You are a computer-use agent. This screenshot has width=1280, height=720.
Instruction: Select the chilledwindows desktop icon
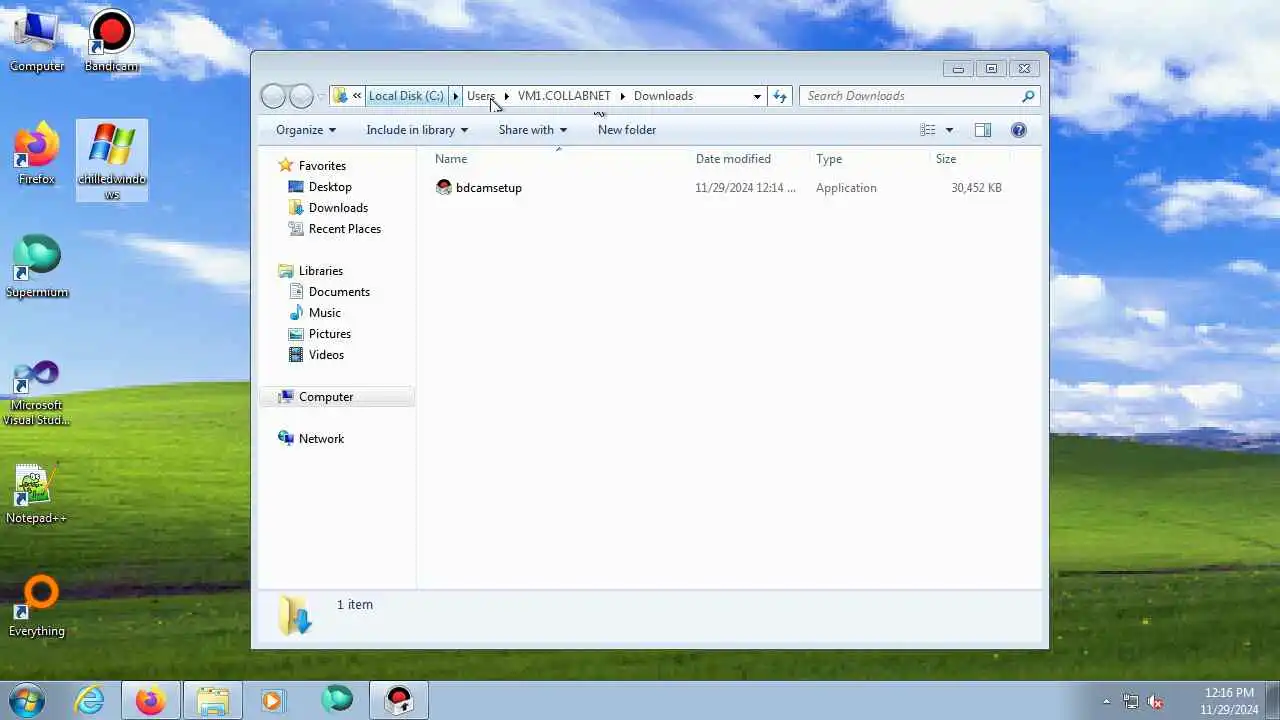pos(112,161)
